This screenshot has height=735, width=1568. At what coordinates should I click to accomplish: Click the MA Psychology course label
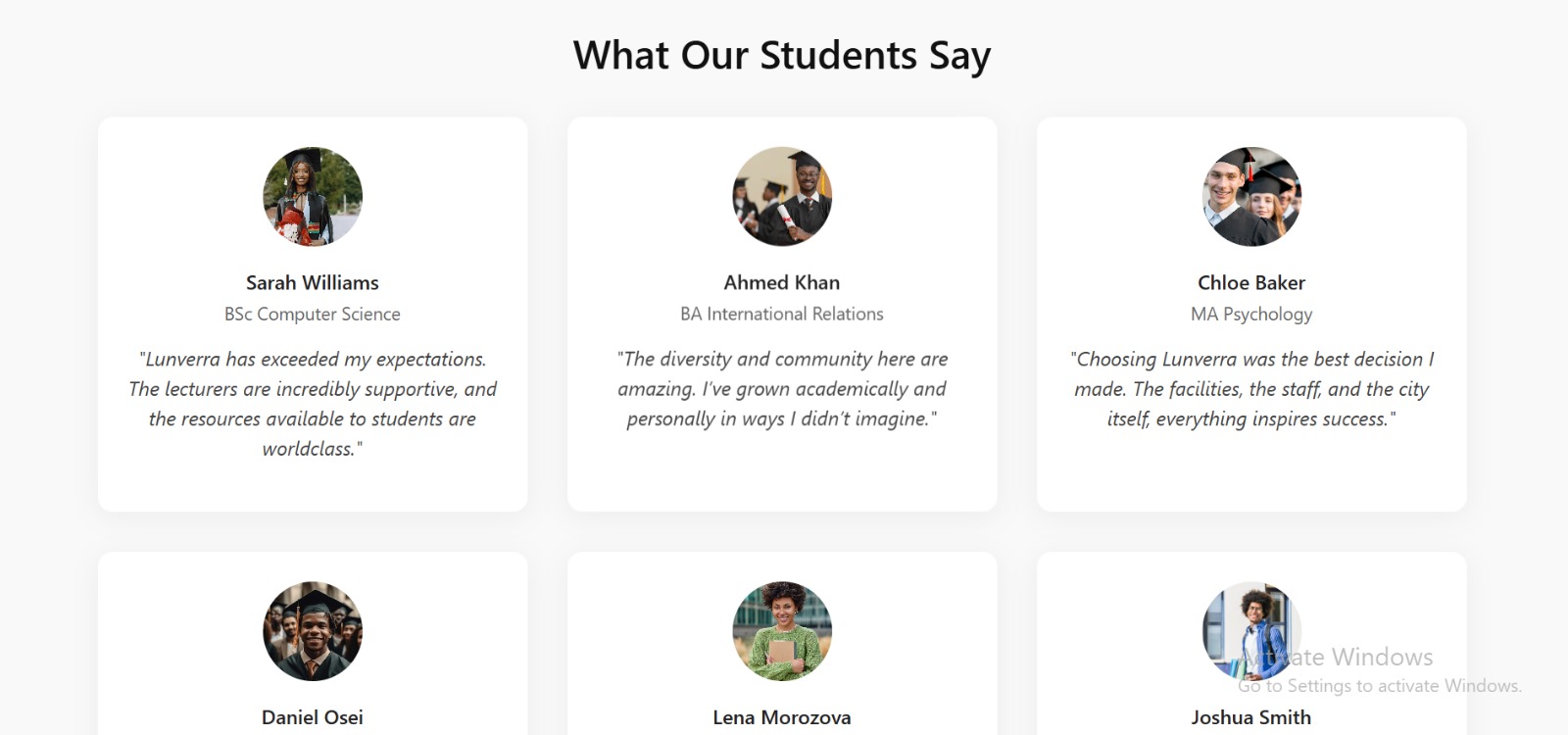click(x=1251, y=314)
